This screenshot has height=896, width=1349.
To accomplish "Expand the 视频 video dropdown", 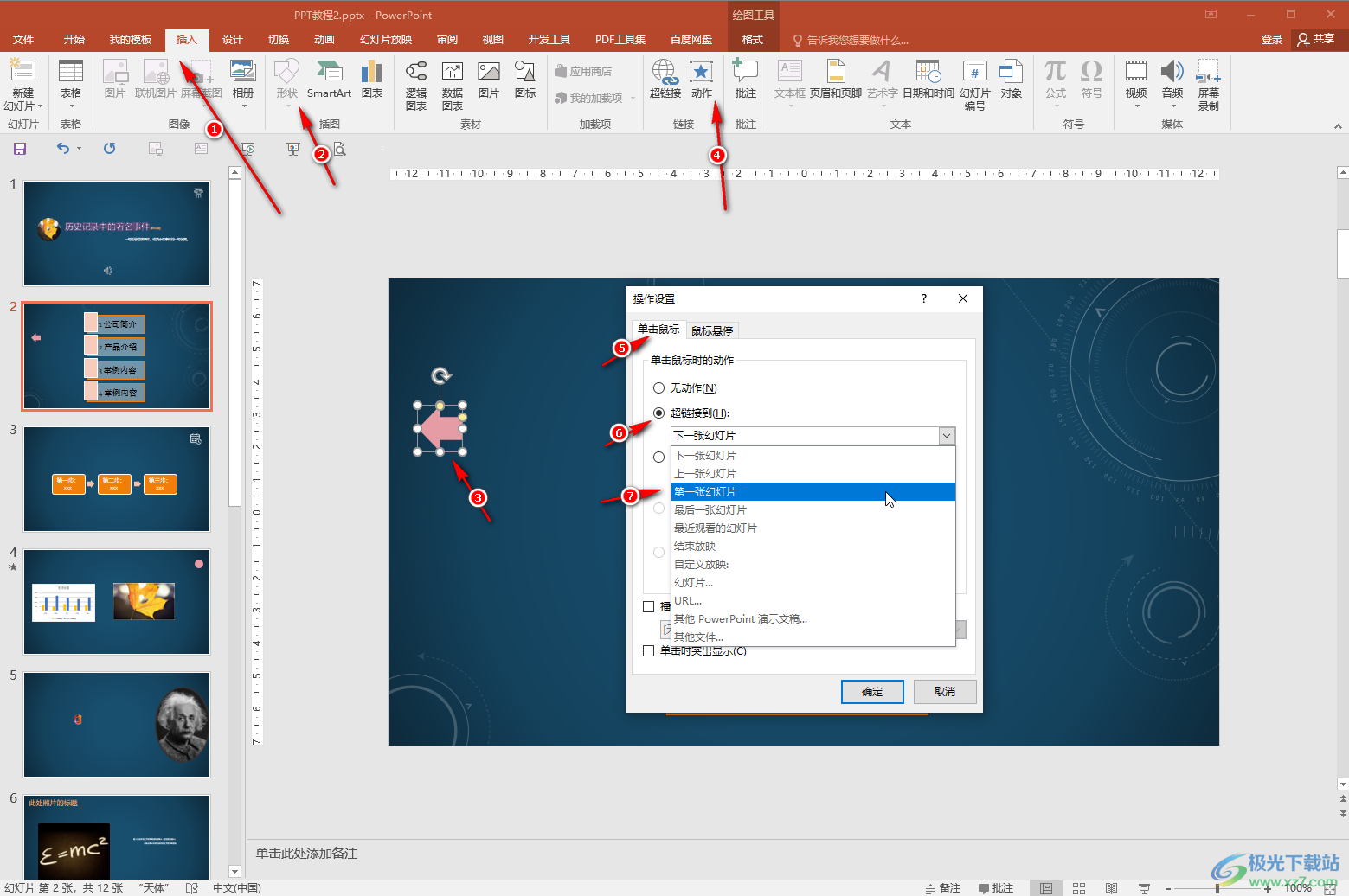I will pyautogui.click(x=1136, y=106).
